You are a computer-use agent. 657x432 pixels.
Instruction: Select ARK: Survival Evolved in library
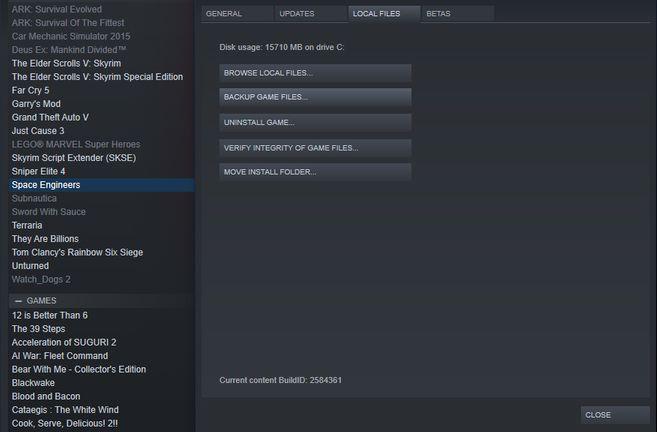point(57,9)
